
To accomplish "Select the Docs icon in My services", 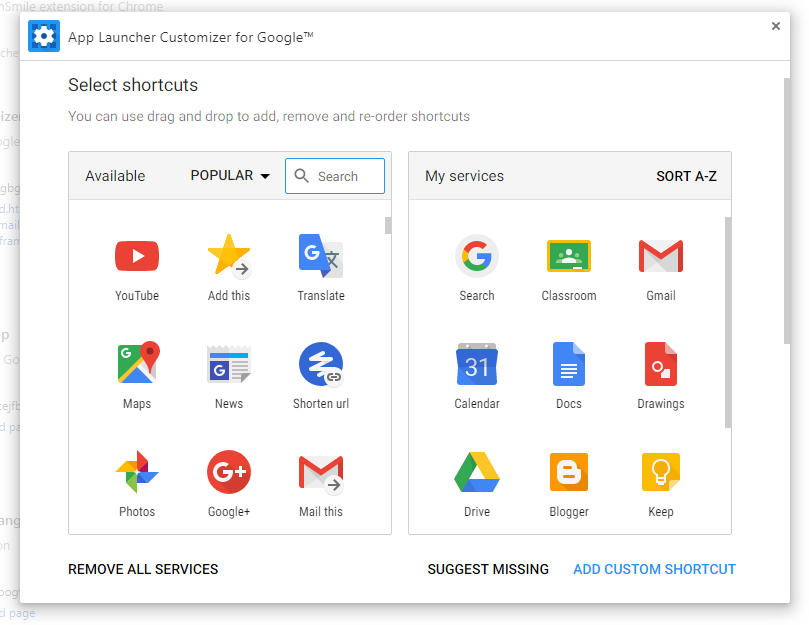I will (x=569, y=364).
